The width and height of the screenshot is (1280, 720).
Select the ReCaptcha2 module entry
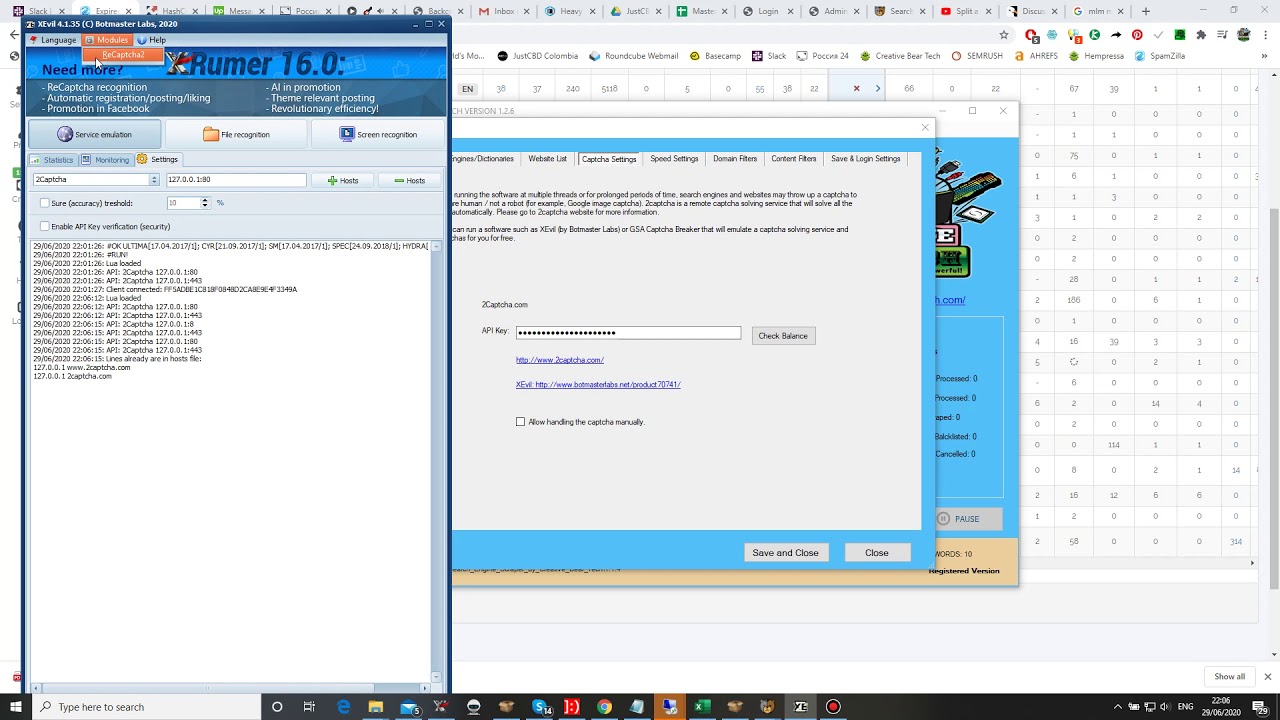(123, 55)
